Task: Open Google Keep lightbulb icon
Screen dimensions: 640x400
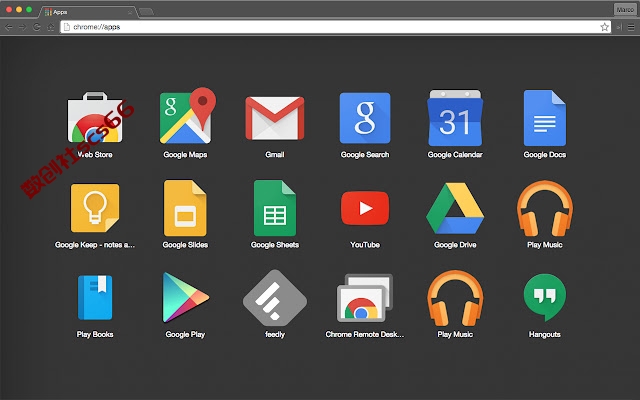Action: tap(95, 208)
